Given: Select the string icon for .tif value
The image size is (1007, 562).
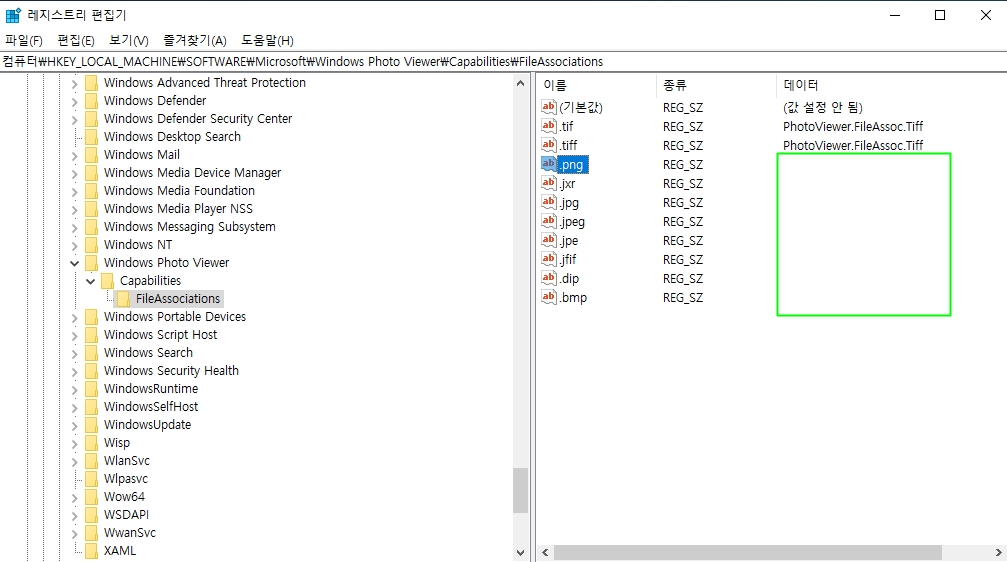Looking at the screenshot, I should (x=548, y=126).
